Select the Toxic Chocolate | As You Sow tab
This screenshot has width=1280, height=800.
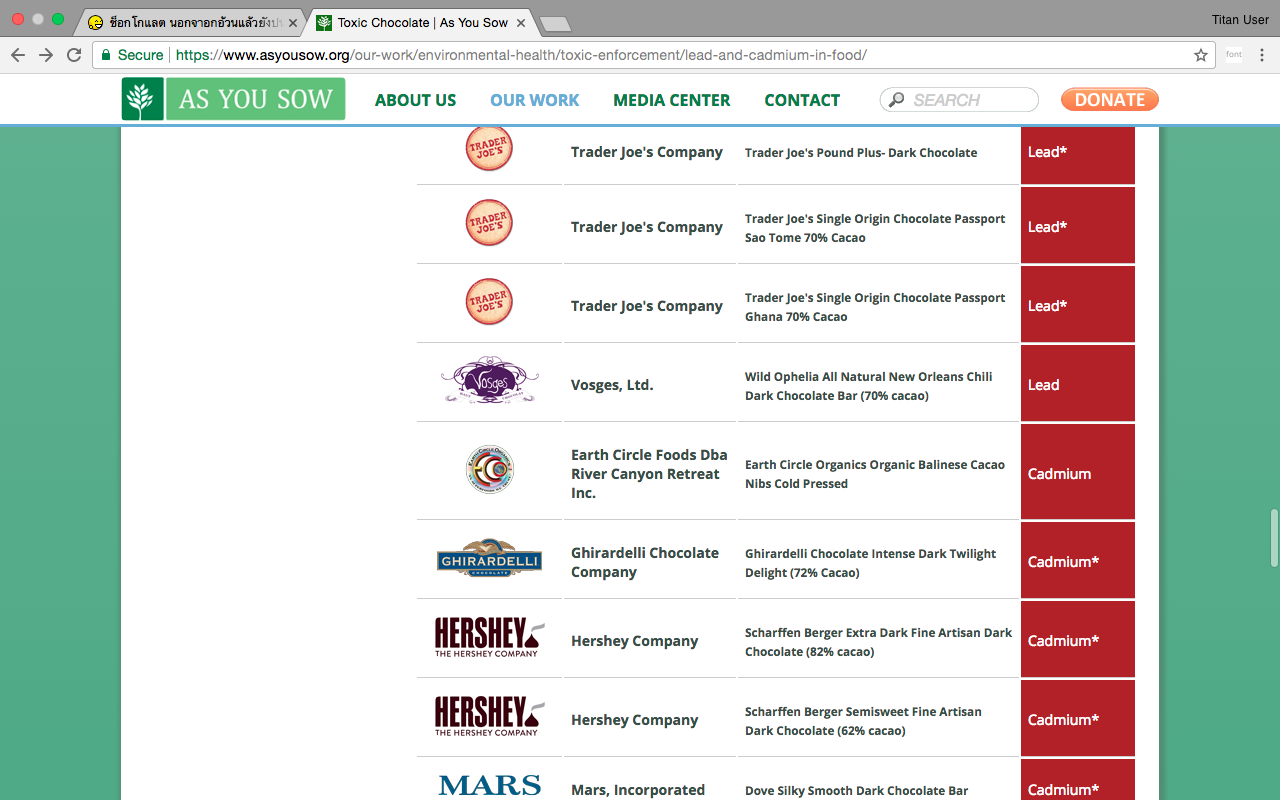pos(418,22)
